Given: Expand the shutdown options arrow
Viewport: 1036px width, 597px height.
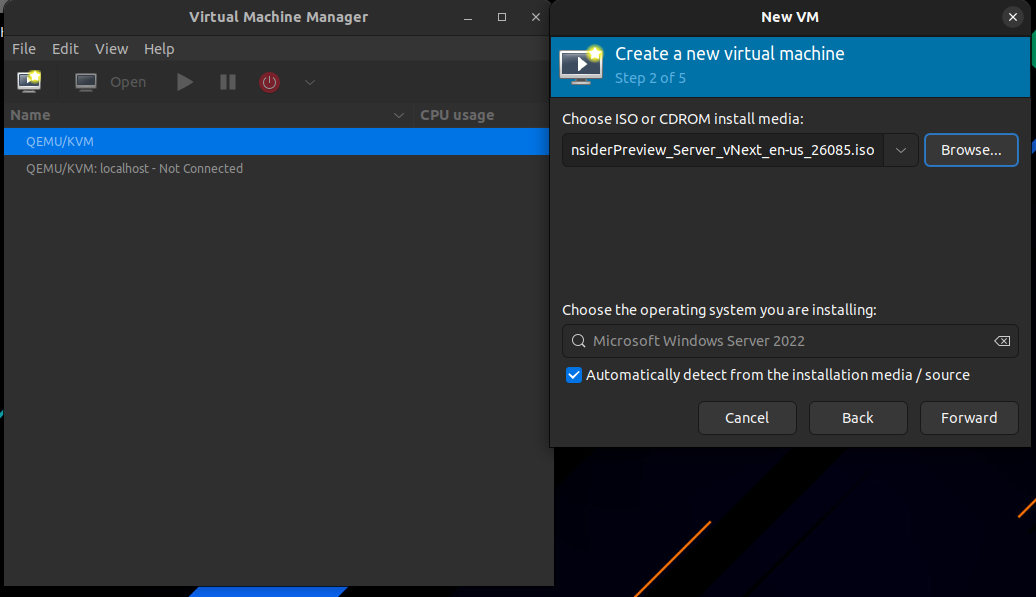Looking at the screenshot, I should click(x=309, y=83).
